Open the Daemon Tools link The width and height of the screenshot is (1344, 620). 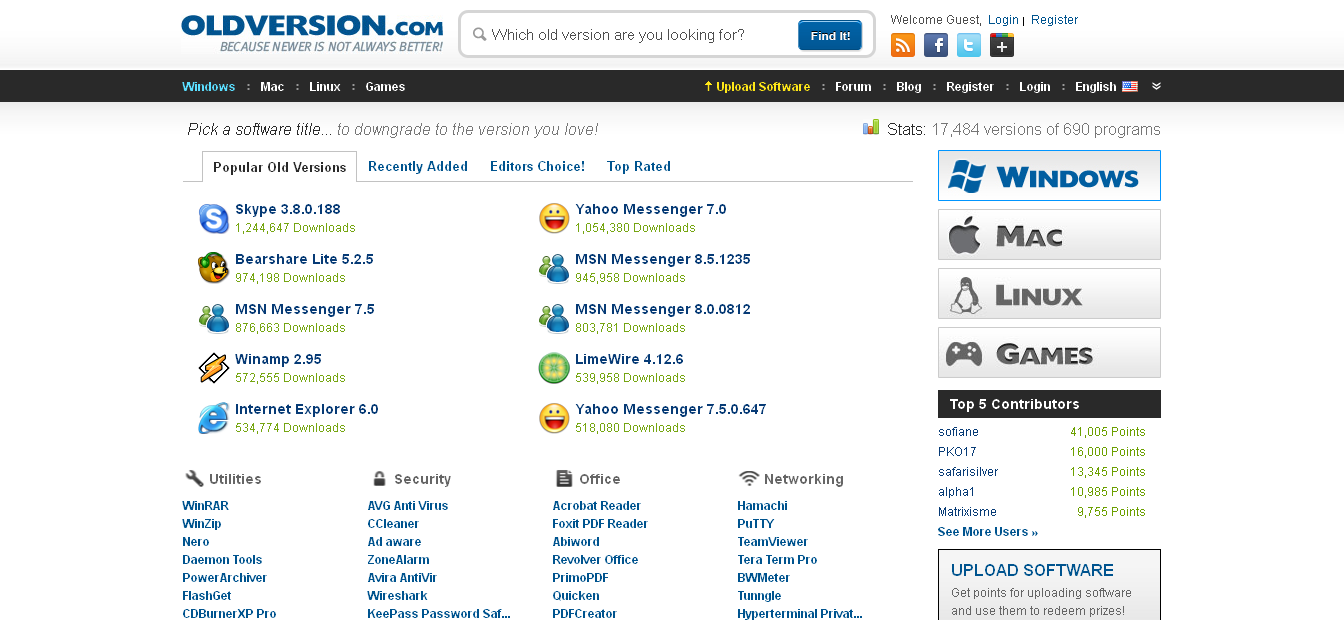[x=222, y=560]
